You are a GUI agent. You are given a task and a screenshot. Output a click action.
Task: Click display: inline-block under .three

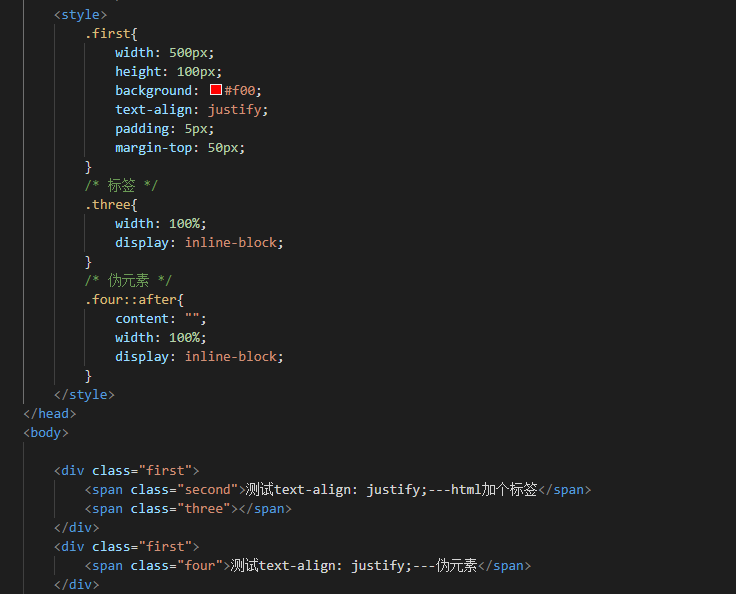click(x=199, y=242)
